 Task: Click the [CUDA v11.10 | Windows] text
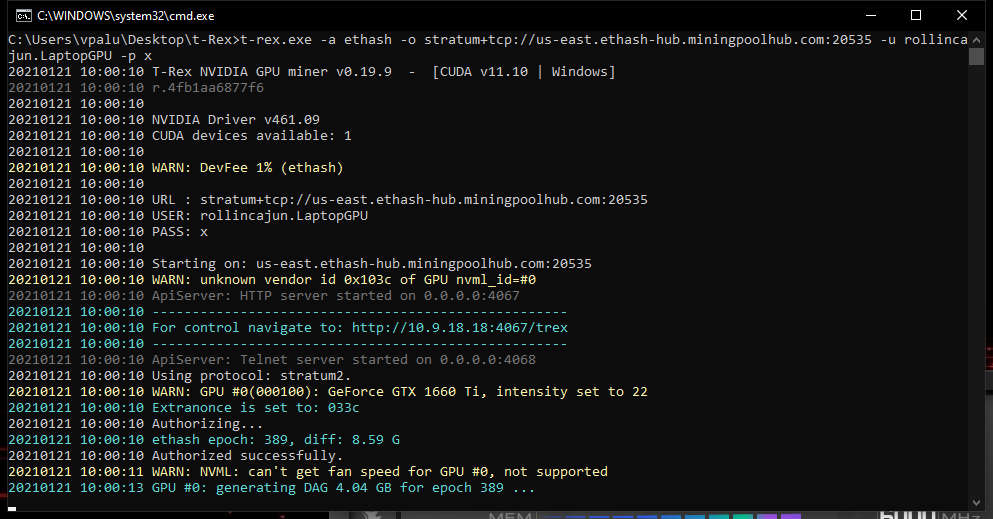point(524,72)
